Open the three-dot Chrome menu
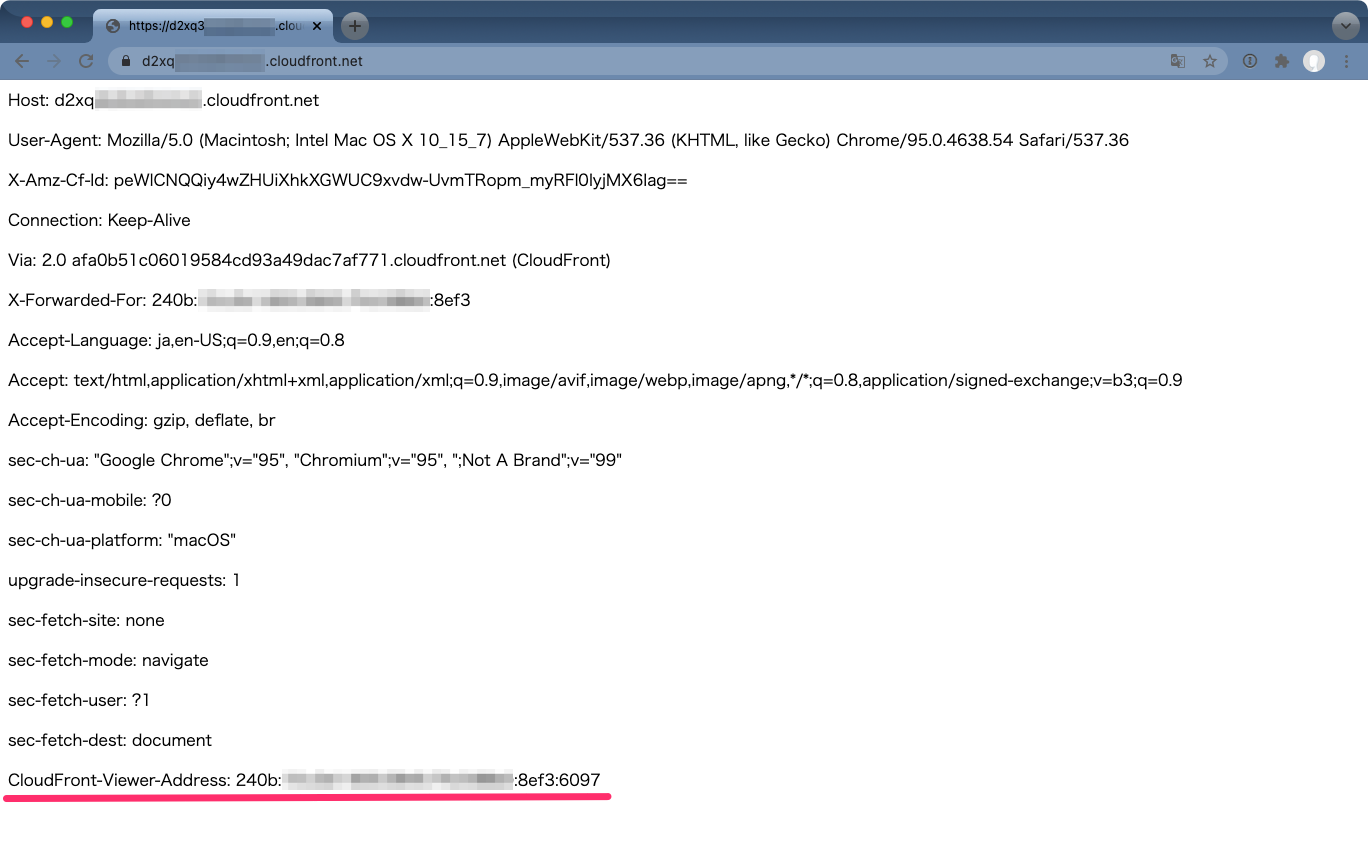This screenshot has height=855, width=1368. [x=1345, y=60]
